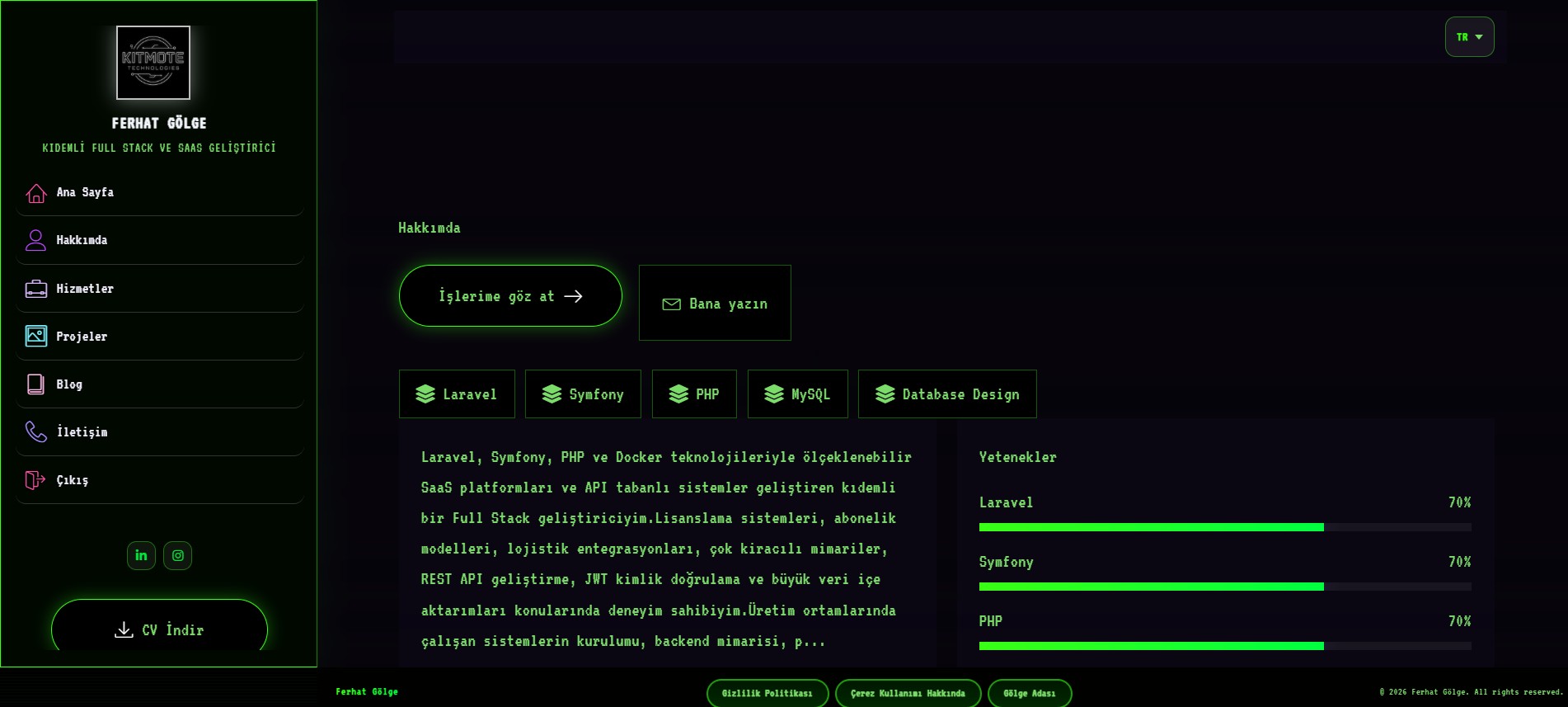Click the exit door icon beside Çıkış
Viewport: 1568px width, 707px height.
(36, 480)
